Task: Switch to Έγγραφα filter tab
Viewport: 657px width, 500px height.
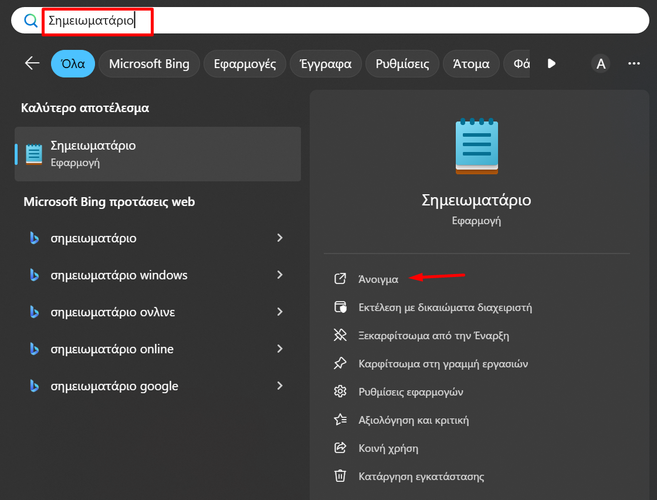Action: [326, 64]
